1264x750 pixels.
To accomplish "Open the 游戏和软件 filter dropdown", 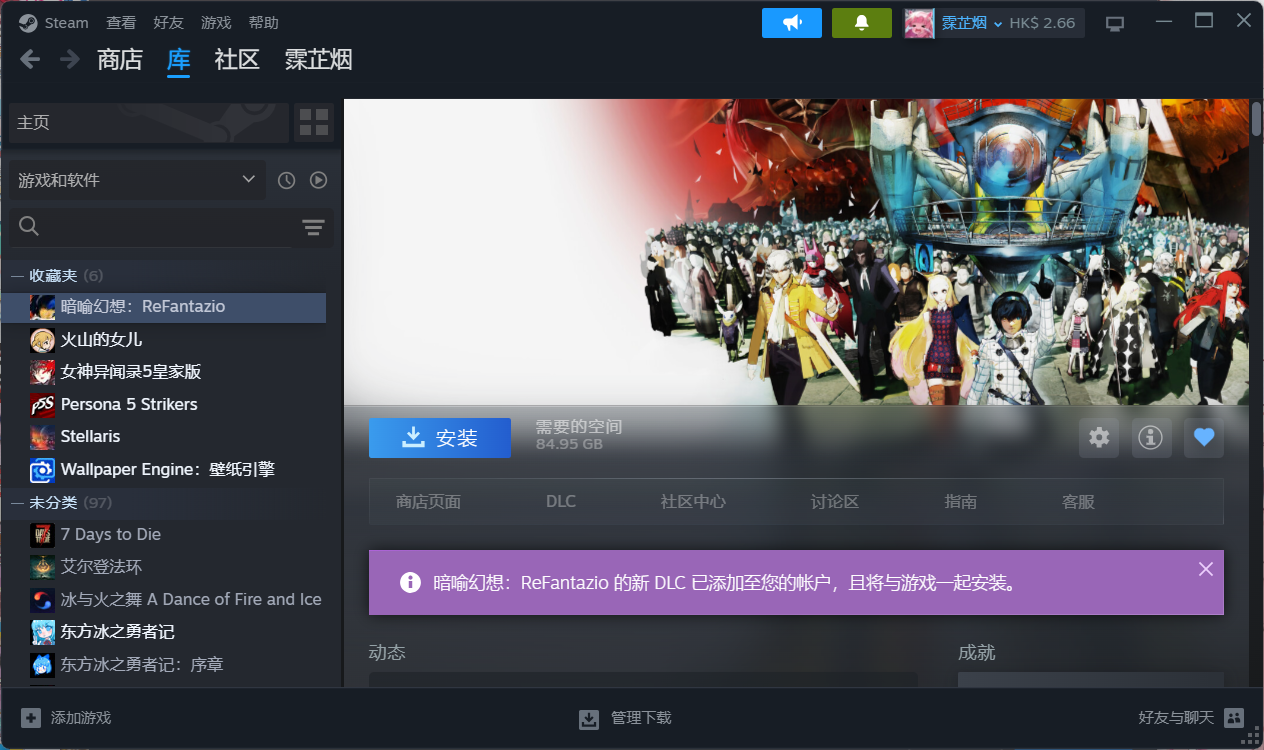I will click(137, 180).
